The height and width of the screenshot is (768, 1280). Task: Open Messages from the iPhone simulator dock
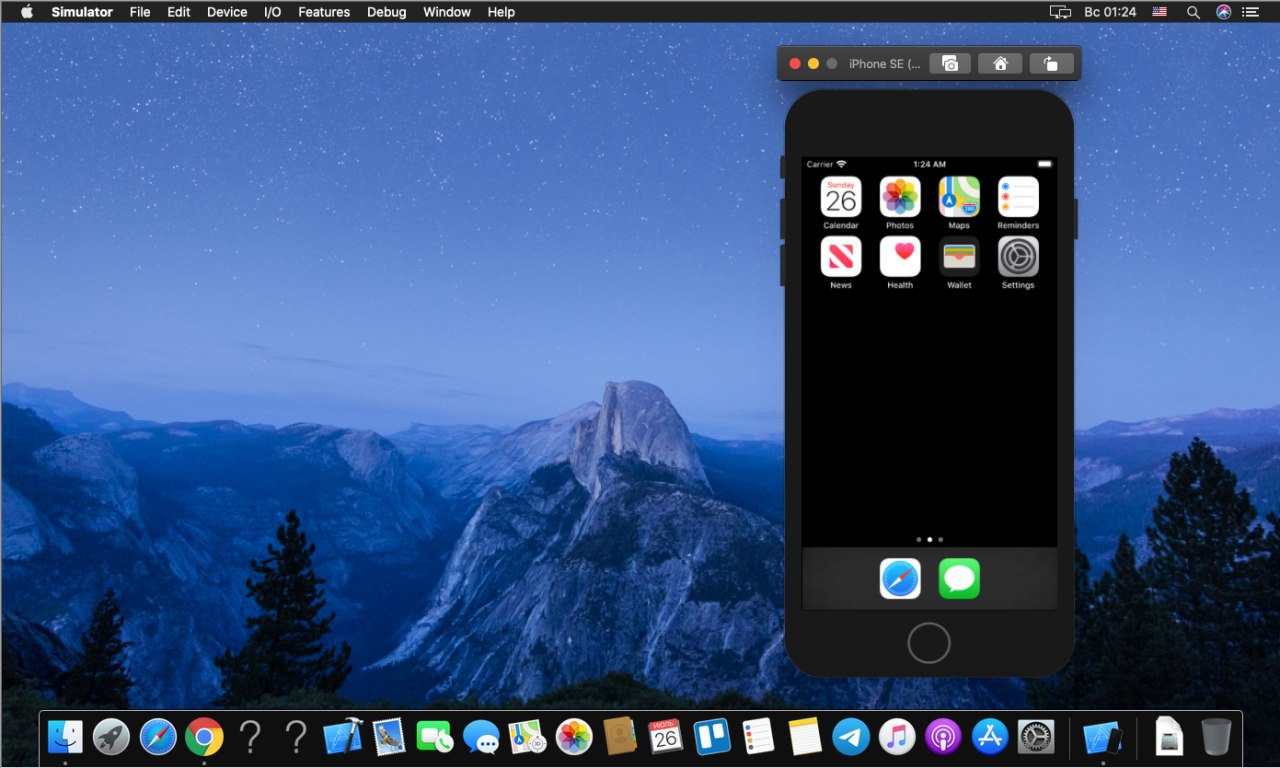[958, 579]
